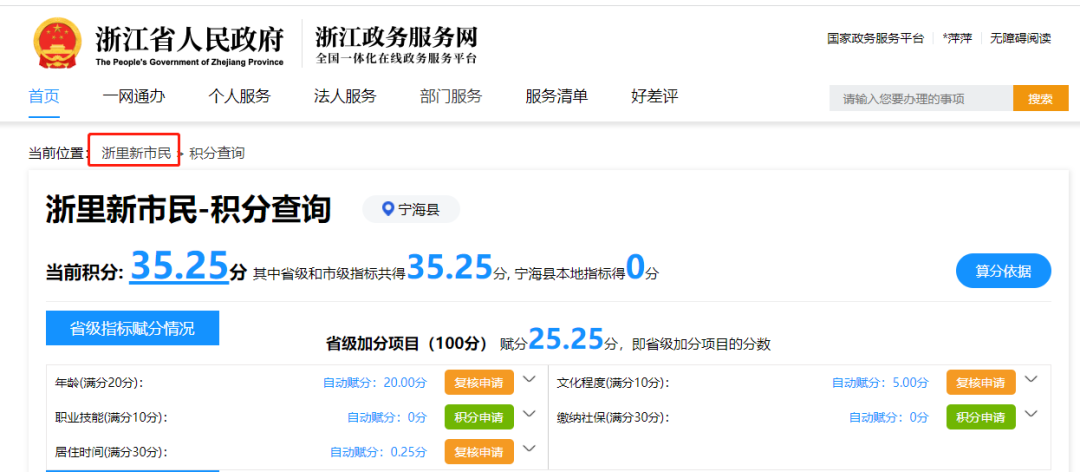Viewport: 1080px width, 472px height.
Task: Click the provincial score value 25.25
Action: coord(566,338)
